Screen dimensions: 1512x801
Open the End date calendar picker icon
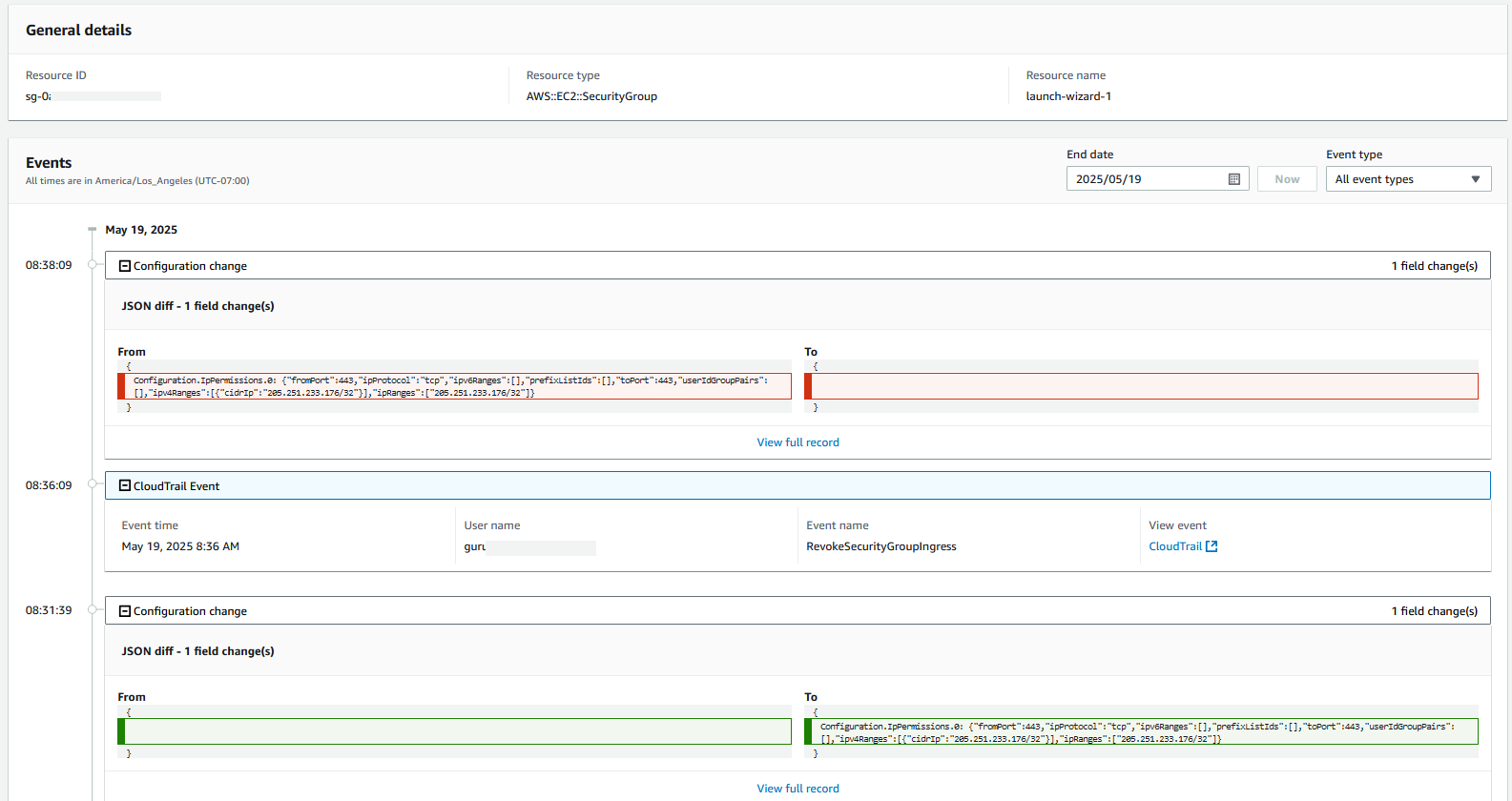pyautogui.click(x=1233, y=179)
